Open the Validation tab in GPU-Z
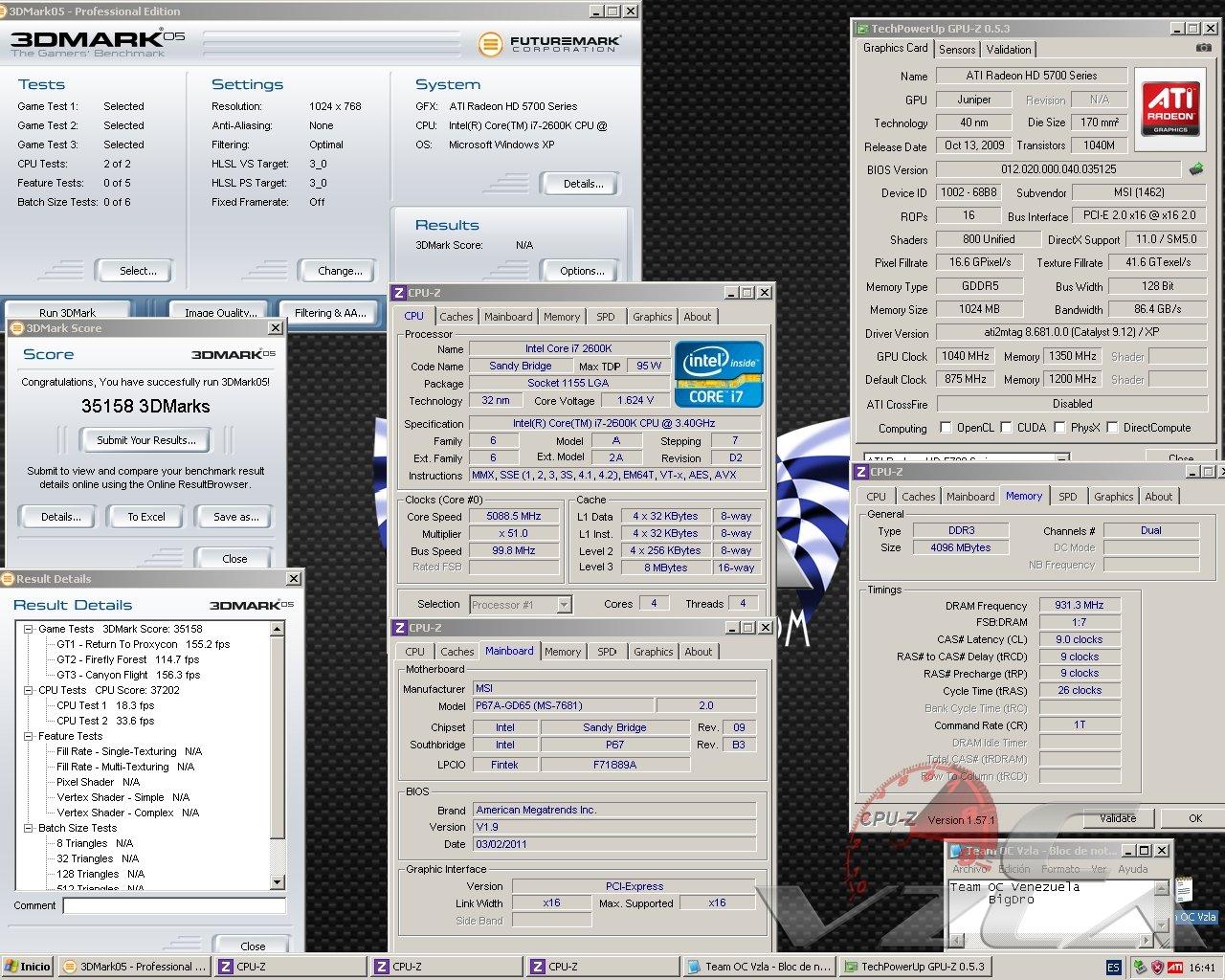Viewport: 1225px width, 980px height. [x=1009, y=50]
